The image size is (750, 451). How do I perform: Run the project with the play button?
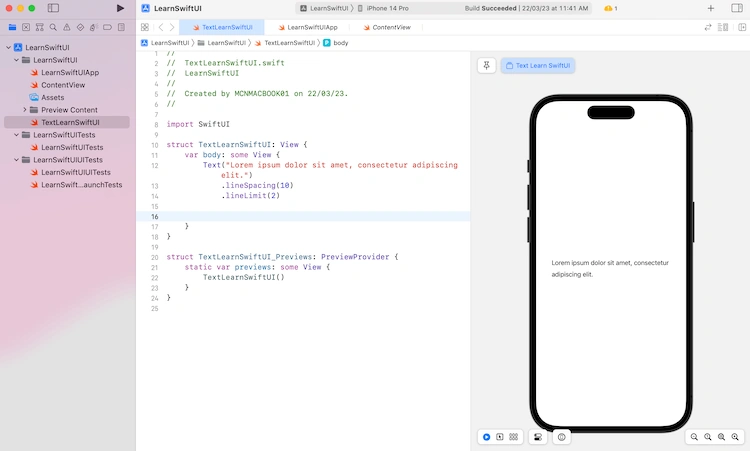120,8
